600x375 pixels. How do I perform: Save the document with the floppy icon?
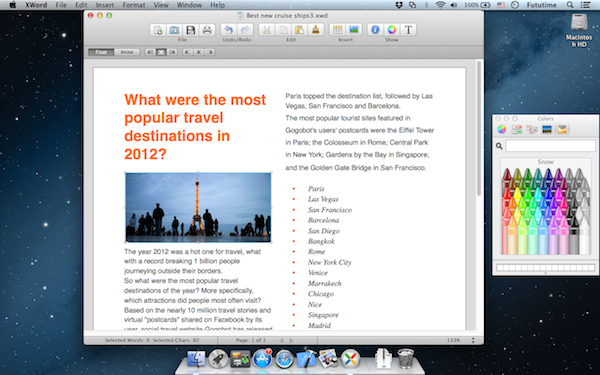tap(191, 30)
